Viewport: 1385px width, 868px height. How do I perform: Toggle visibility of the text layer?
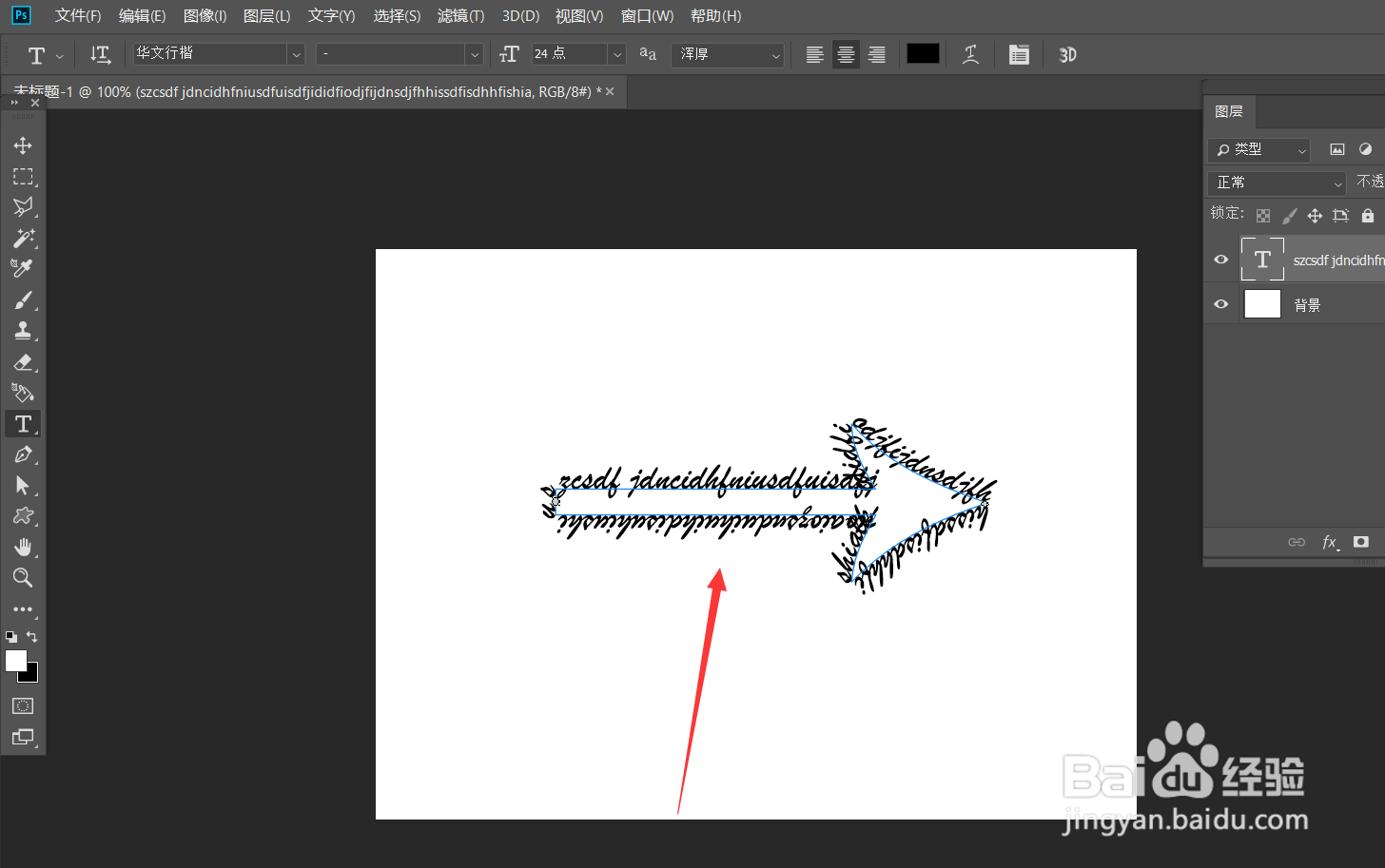[x=1220, y=259]
